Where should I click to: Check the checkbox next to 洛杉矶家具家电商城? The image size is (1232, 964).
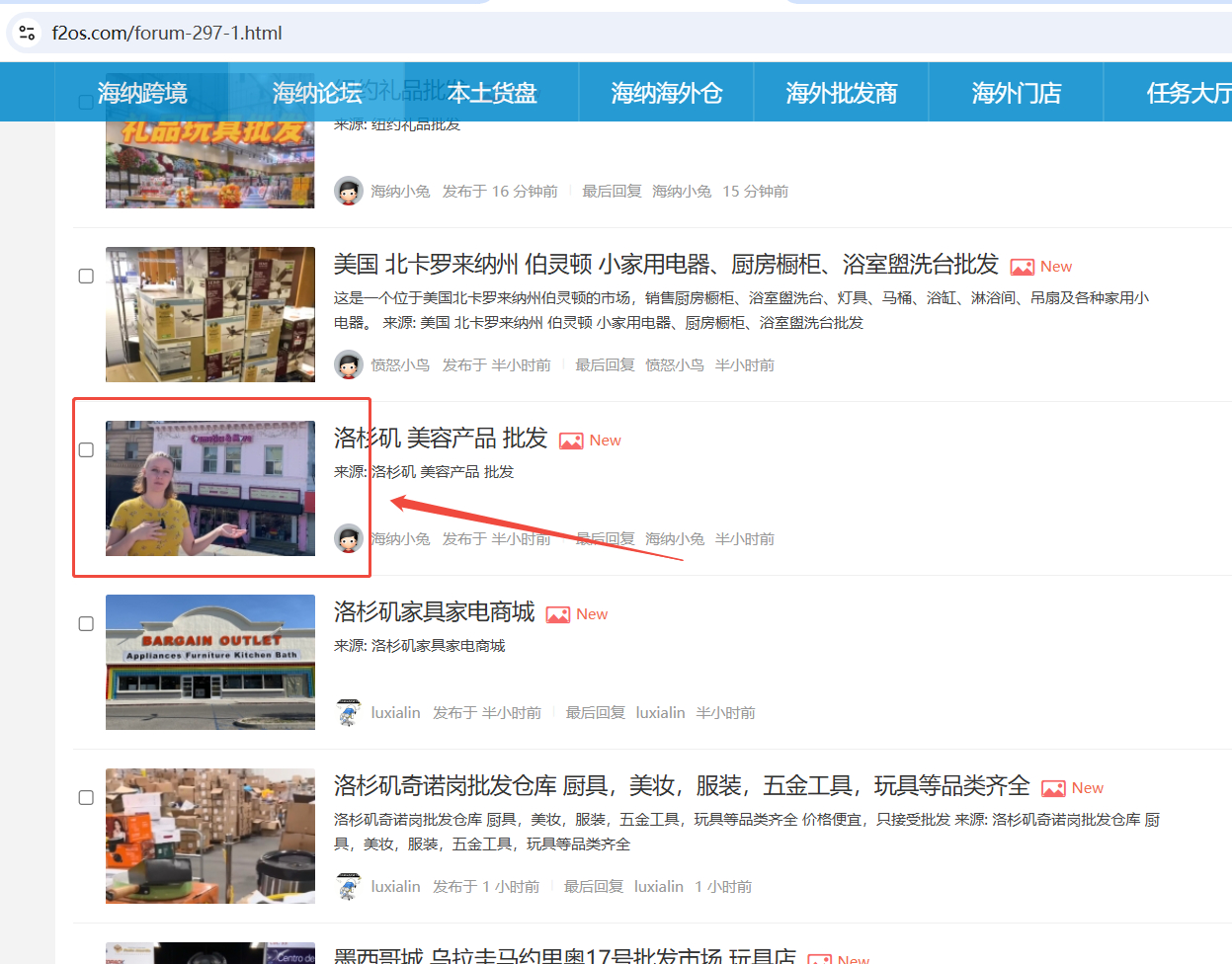coord(86,623)
